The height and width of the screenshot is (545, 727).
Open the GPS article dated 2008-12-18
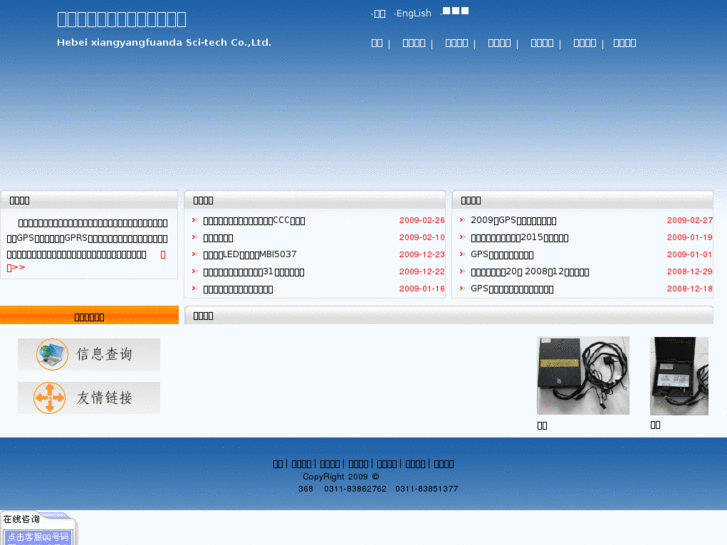click(x=512, y=289)
